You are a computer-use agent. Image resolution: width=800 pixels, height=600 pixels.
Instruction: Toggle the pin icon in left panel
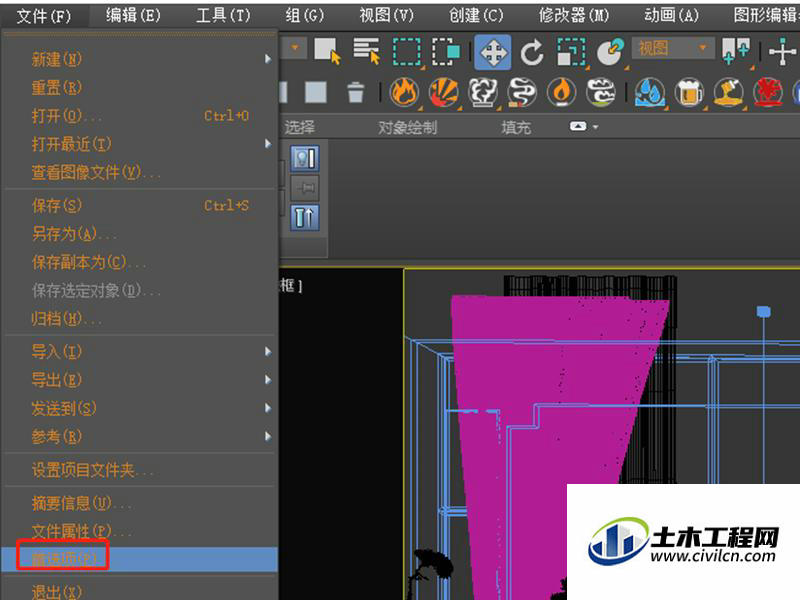pyautogui.click(x=305, y=188)
